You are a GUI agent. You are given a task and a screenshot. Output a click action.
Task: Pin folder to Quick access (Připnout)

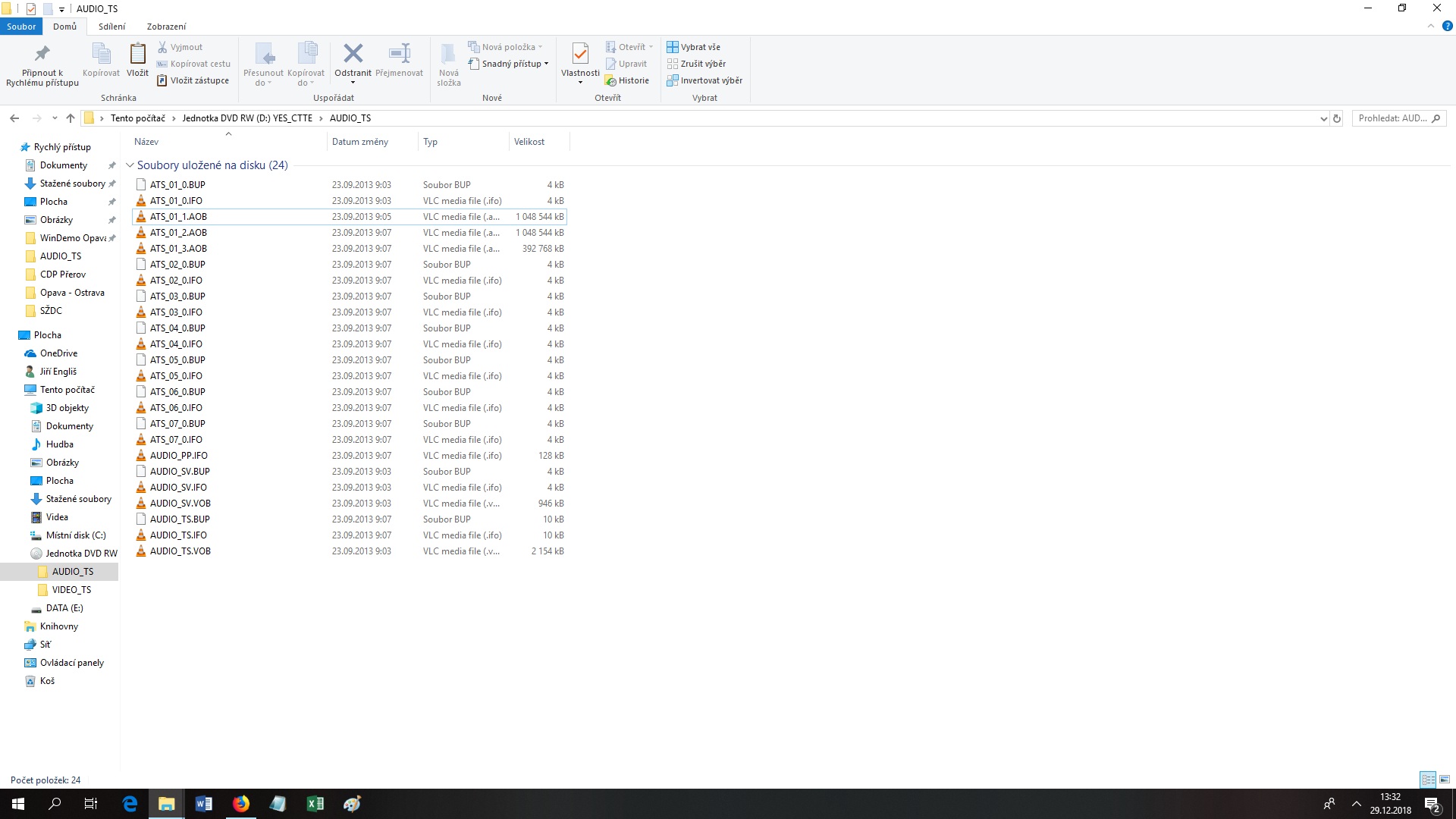pos(42,65)
